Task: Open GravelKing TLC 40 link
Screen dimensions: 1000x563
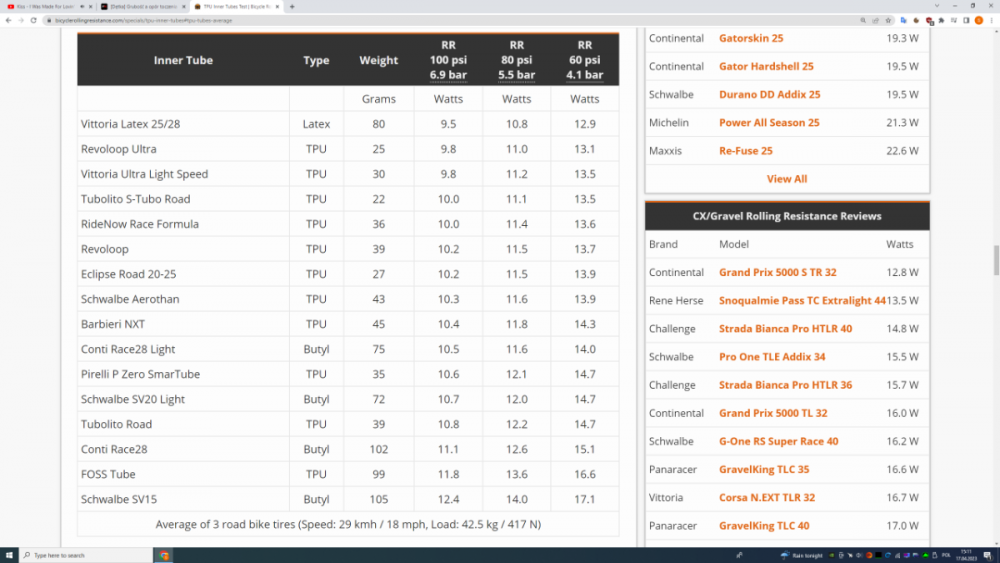Action: pos(763,525)
